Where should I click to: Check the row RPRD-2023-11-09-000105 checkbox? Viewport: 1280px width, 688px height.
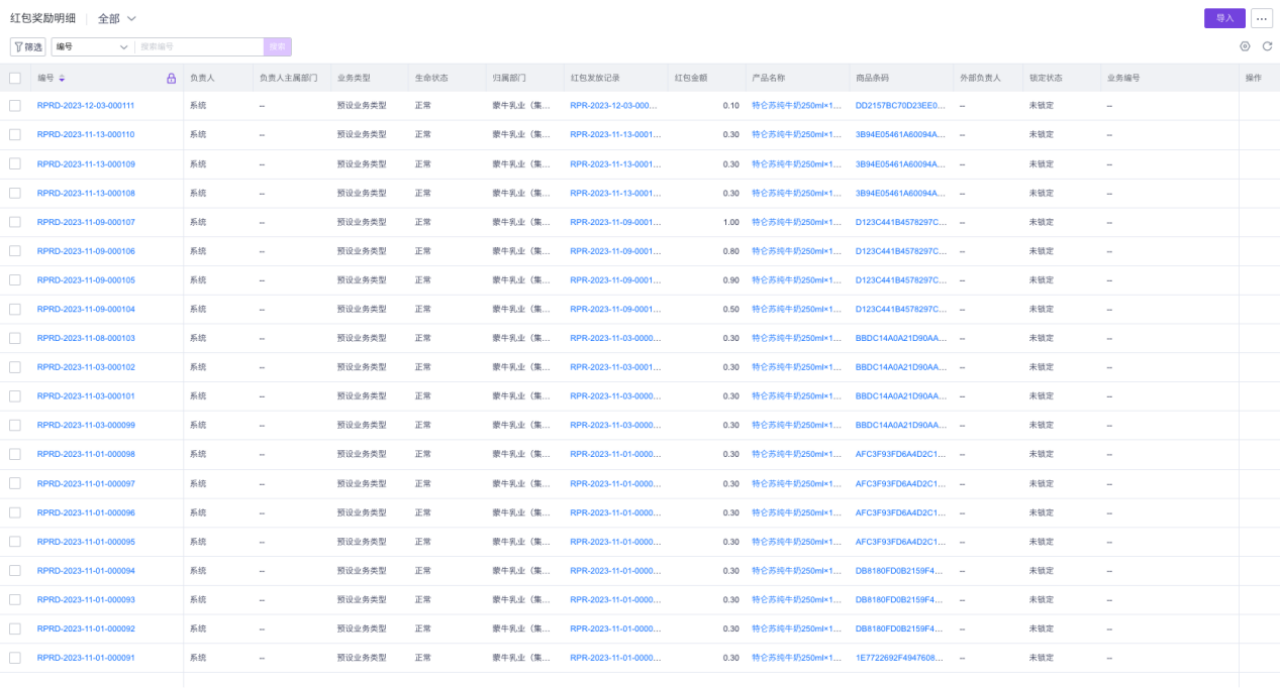15,280
